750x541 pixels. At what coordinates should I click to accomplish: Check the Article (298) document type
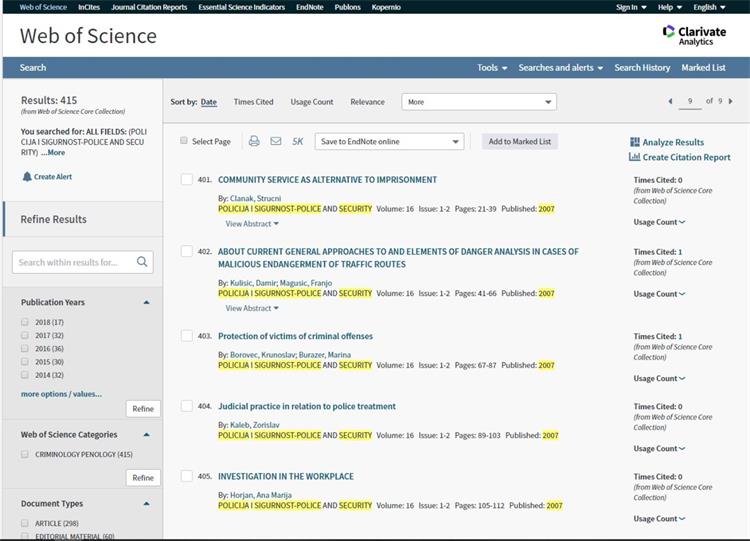point(25,523)
